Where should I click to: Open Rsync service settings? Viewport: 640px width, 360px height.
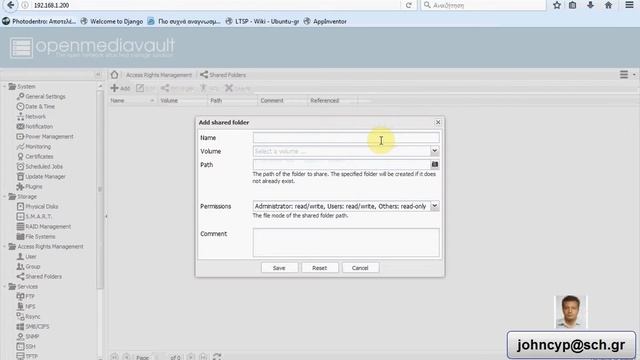click(28, 316)
